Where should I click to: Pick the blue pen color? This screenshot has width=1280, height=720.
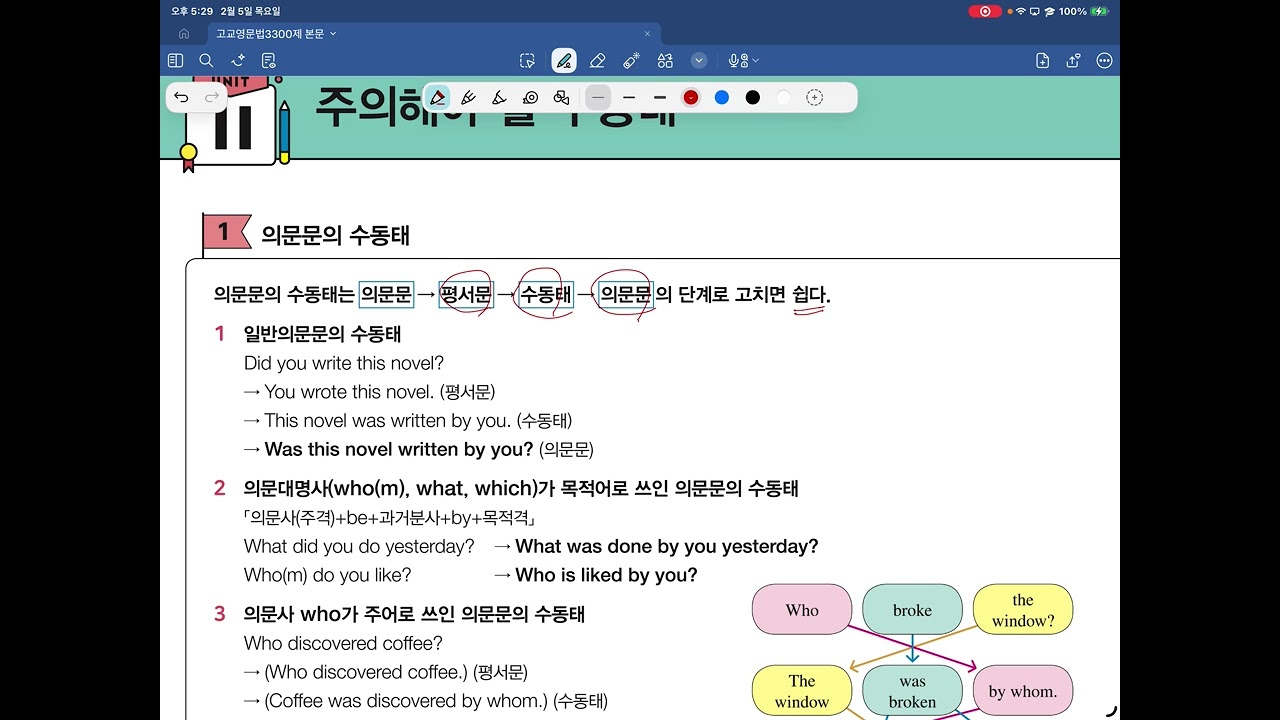[x=722, y=97]
